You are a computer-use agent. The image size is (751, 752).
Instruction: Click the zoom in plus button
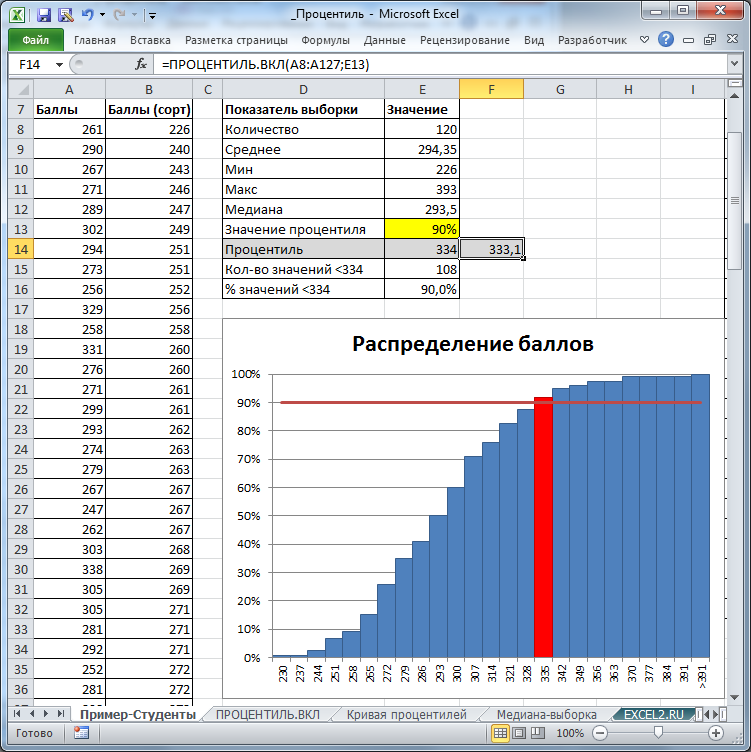click(x=716, y=733)
